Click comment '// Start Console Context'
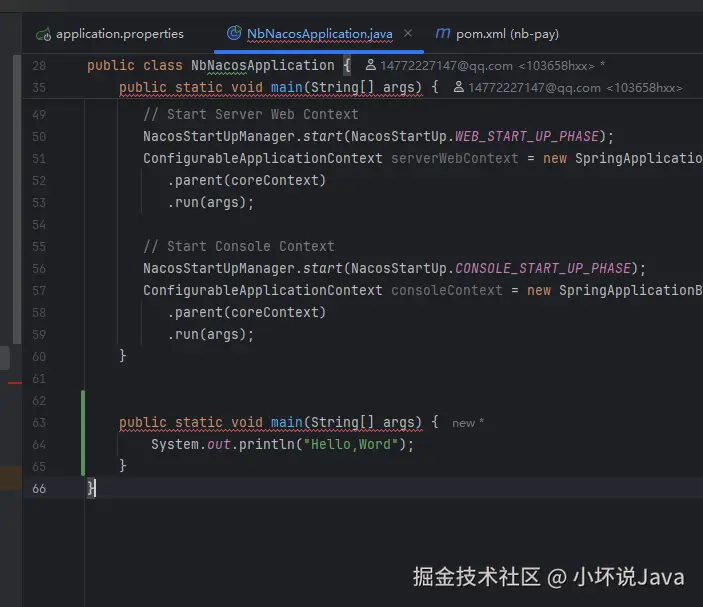 point(239,246)
